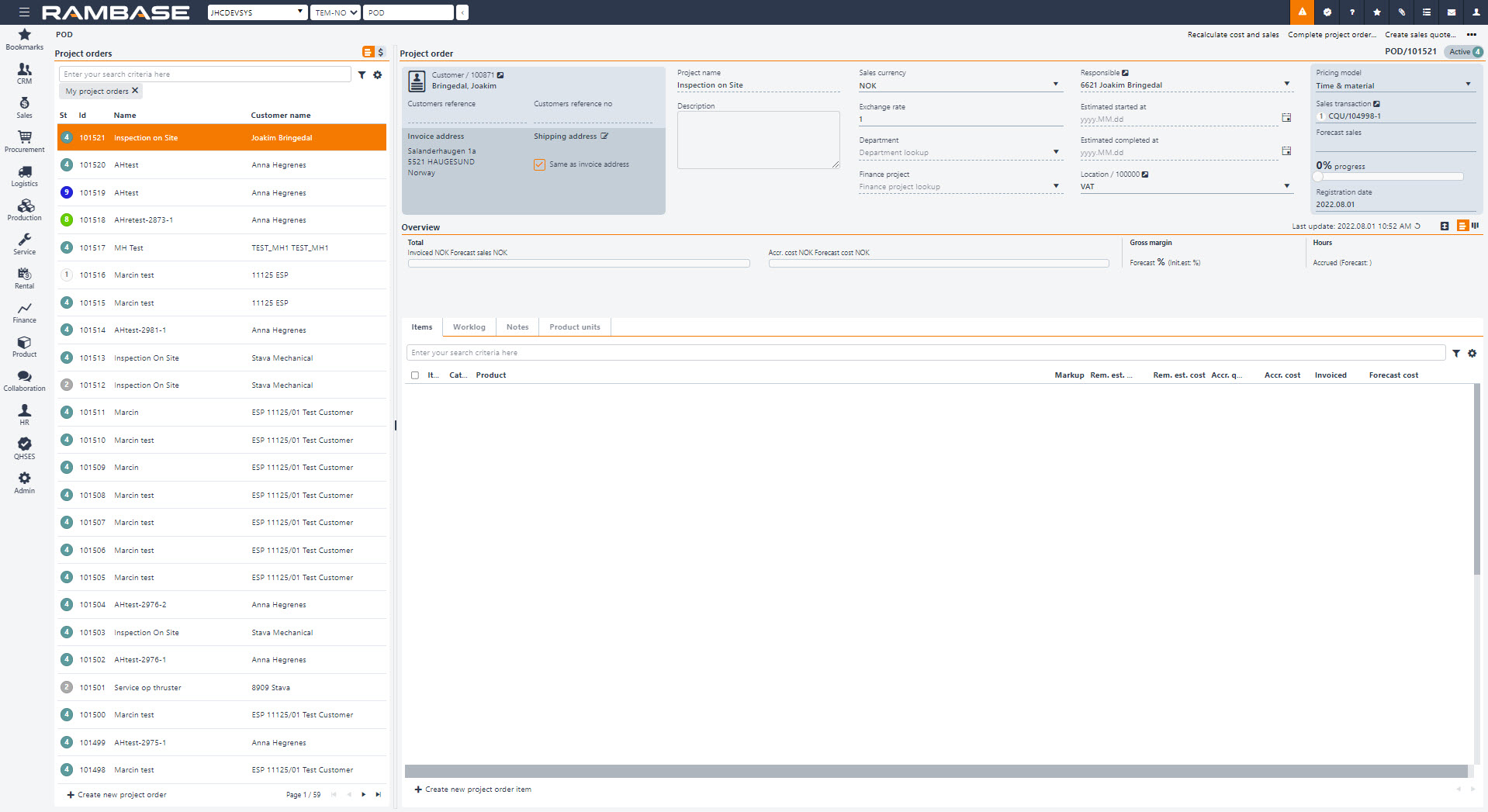Expand the Department lookup dropdown
1488x812 pixels.
(1055, 152)
